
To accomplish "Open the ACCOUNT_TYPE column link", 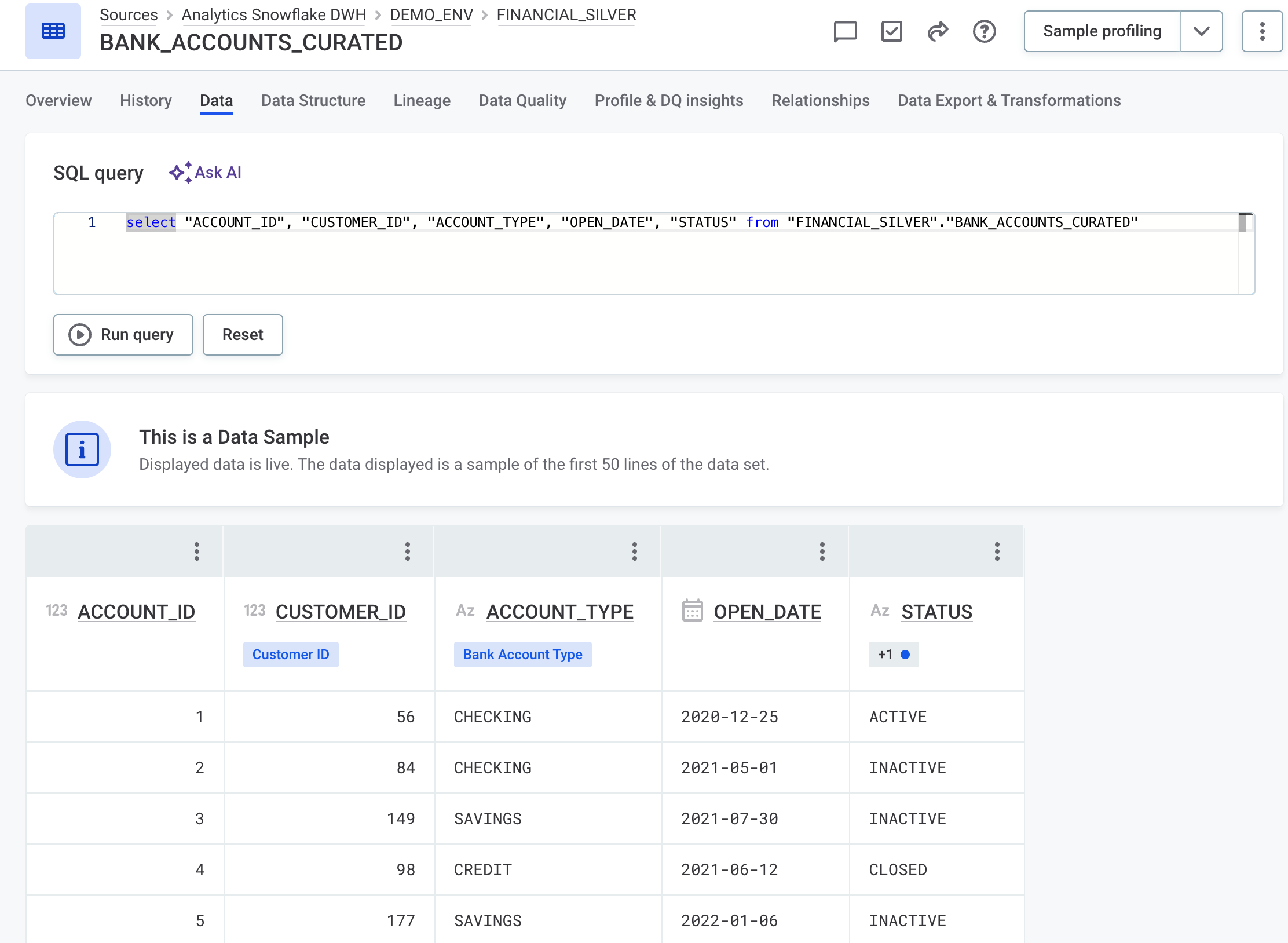I will pyautogui.click(x=560, y=612).
